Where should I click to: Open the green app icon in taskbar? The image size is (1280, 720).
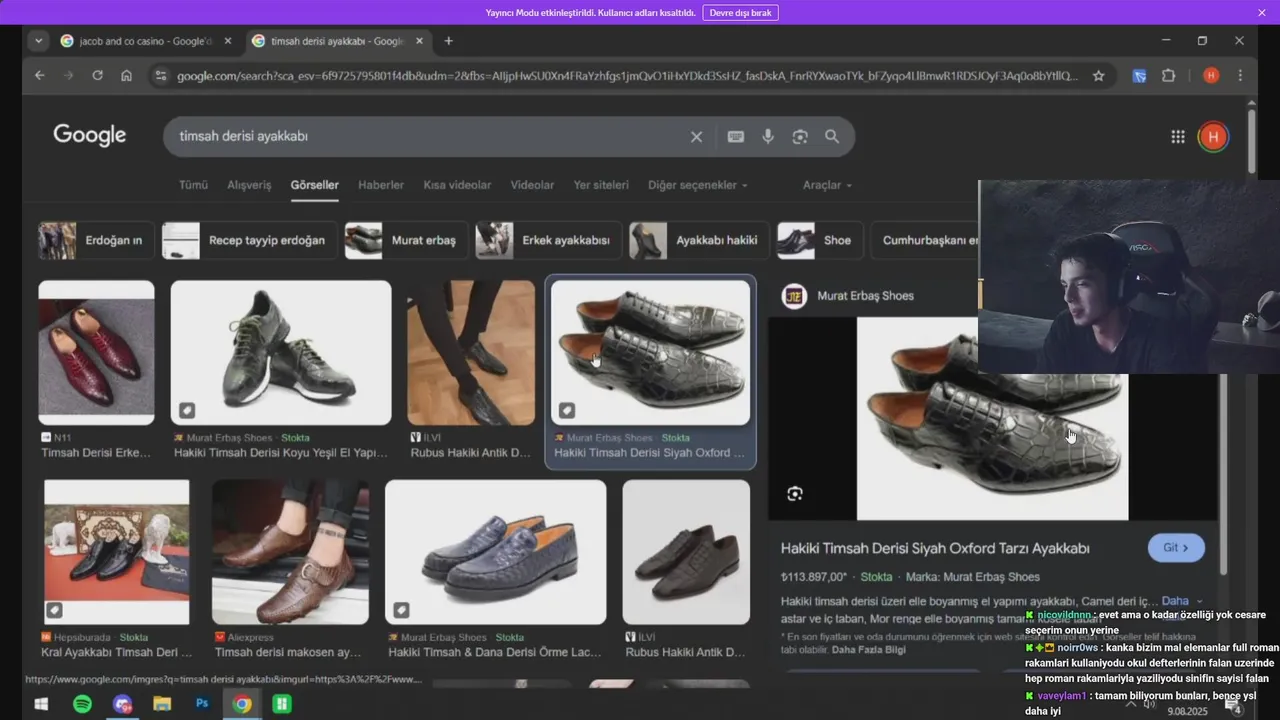tap(282, 704)
